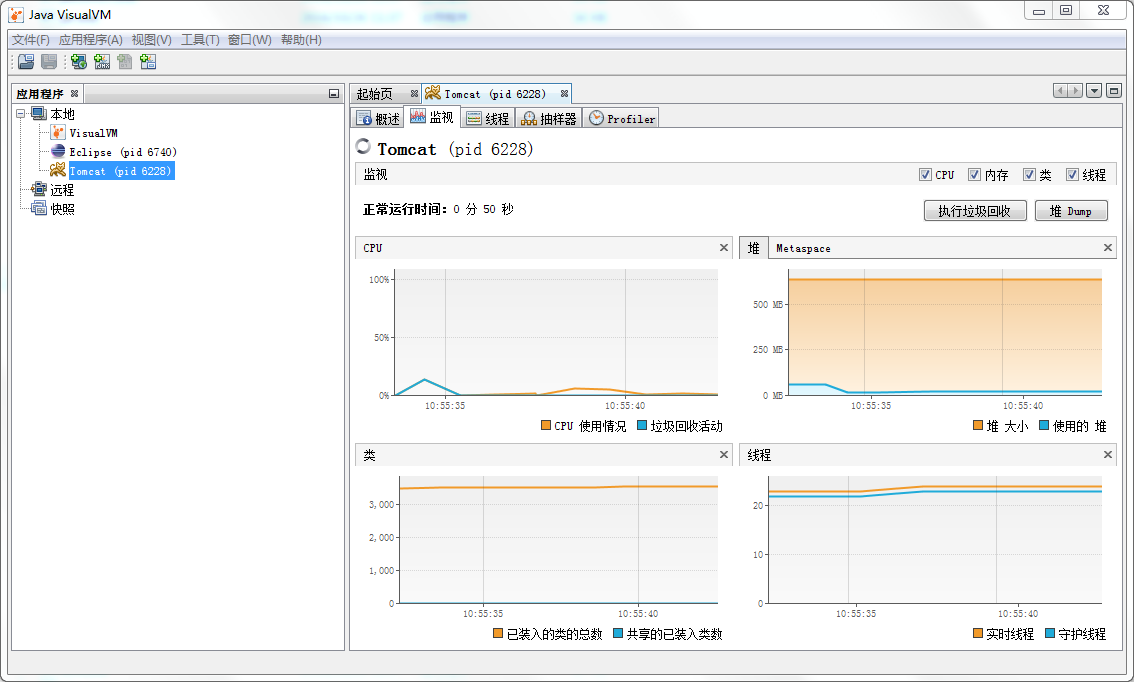Close the 类 chart panel
This screenshot has width=1134, height=682.
click(724, 454)
